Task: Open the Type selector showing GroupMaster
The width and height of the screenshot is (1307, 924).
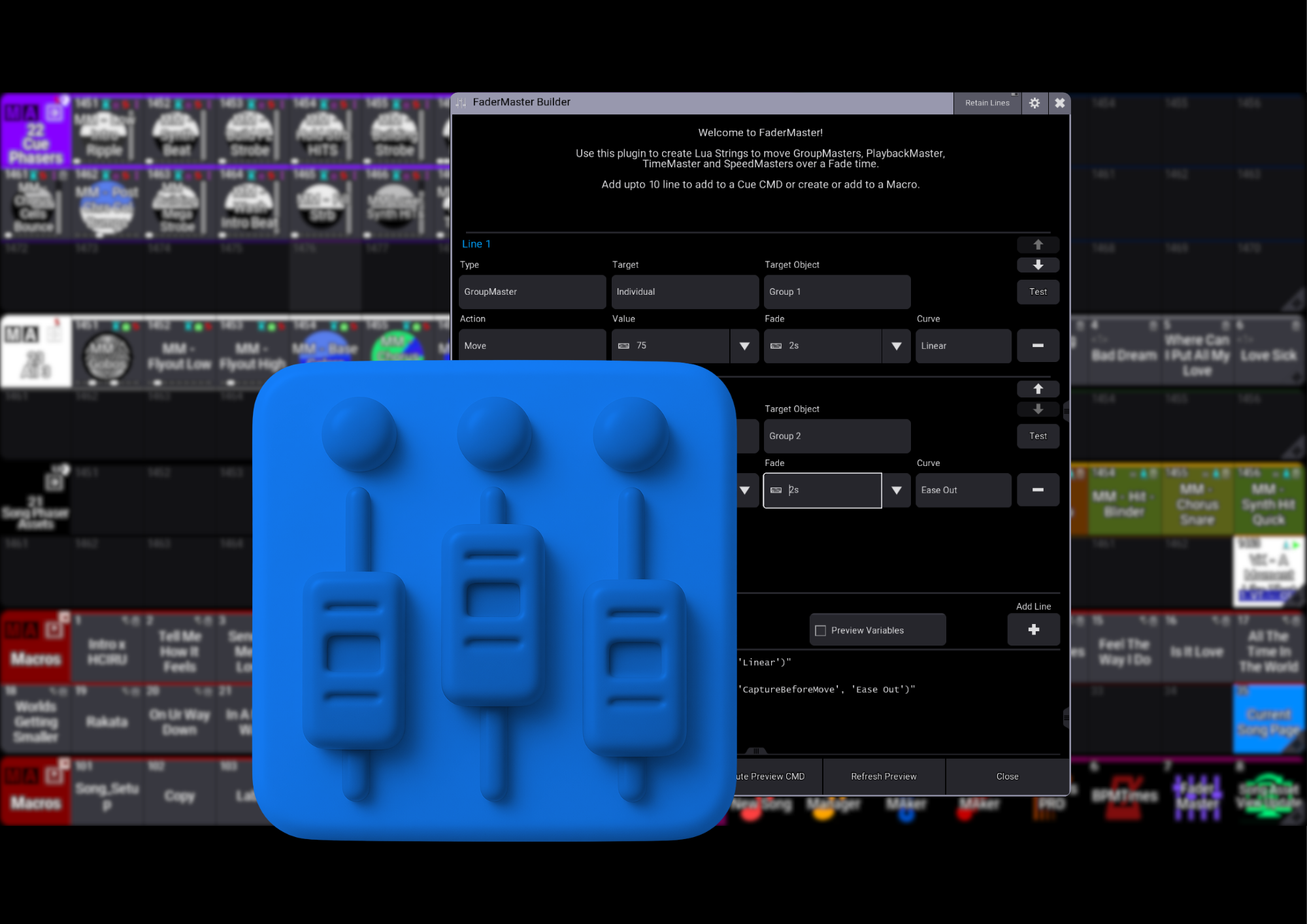Action: tap(532, 291)
